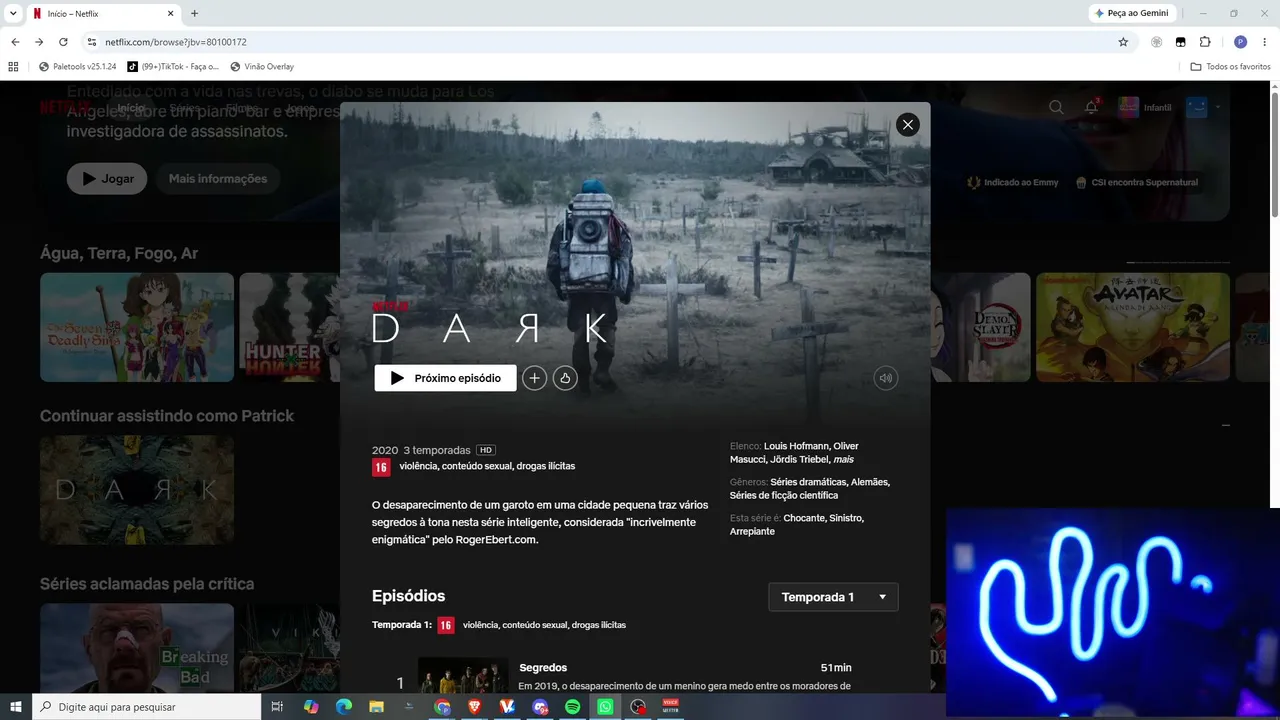Viewport: 1280px width, 720px height.
Task: Open the Hunter x Hunter thumbnail
Action: tap(289, 327)
